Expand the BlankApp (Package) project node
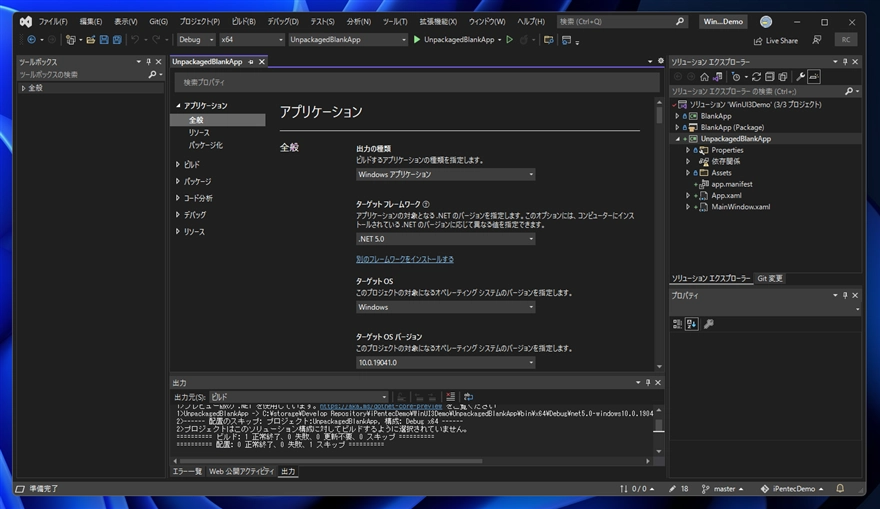This screenshot has height=509, width=880. tap(677, 127)
